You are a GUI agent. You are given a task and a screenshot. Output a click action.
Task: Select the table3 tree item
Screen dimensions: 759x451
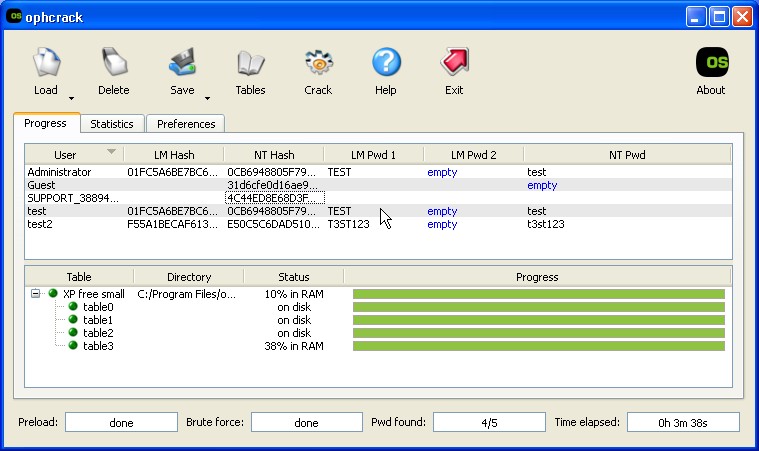(x=98, y=346)
